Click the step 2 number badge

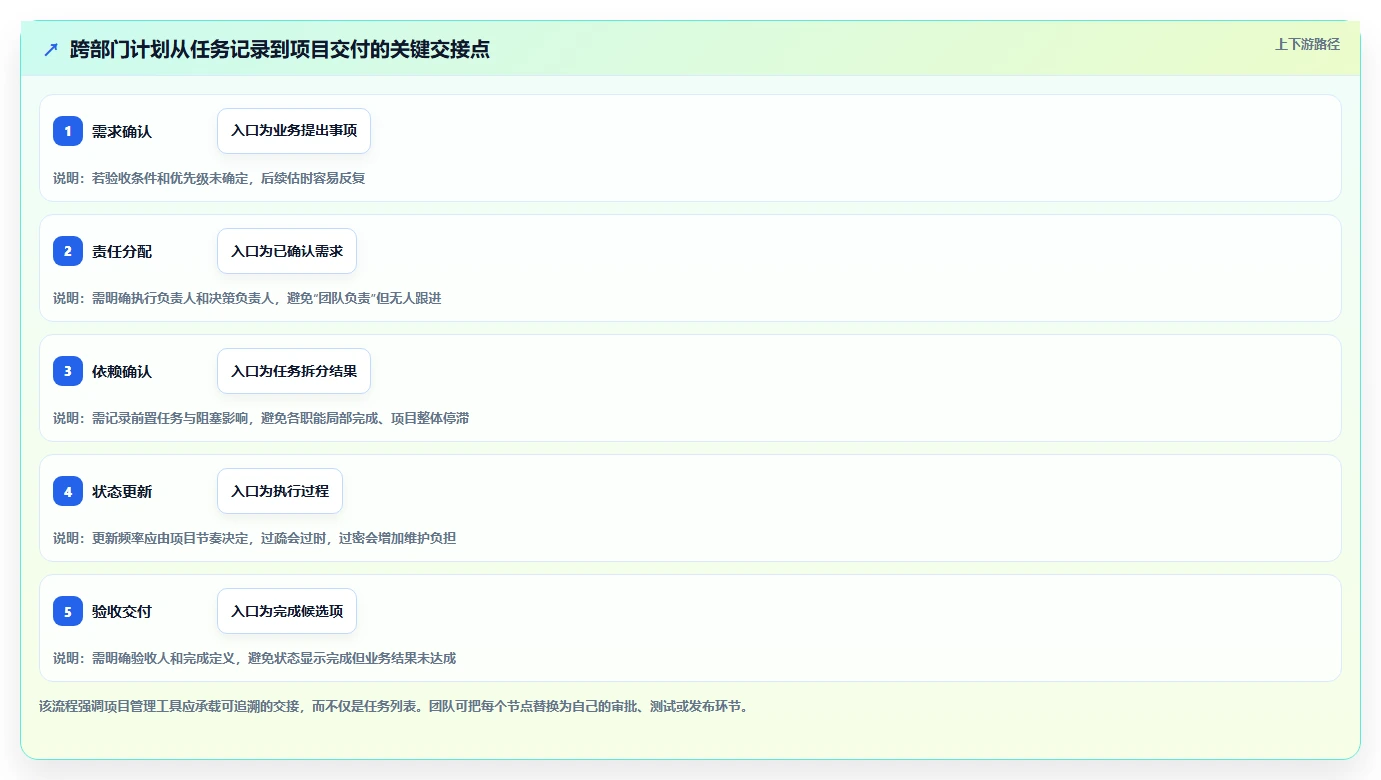tap(68, 251)
